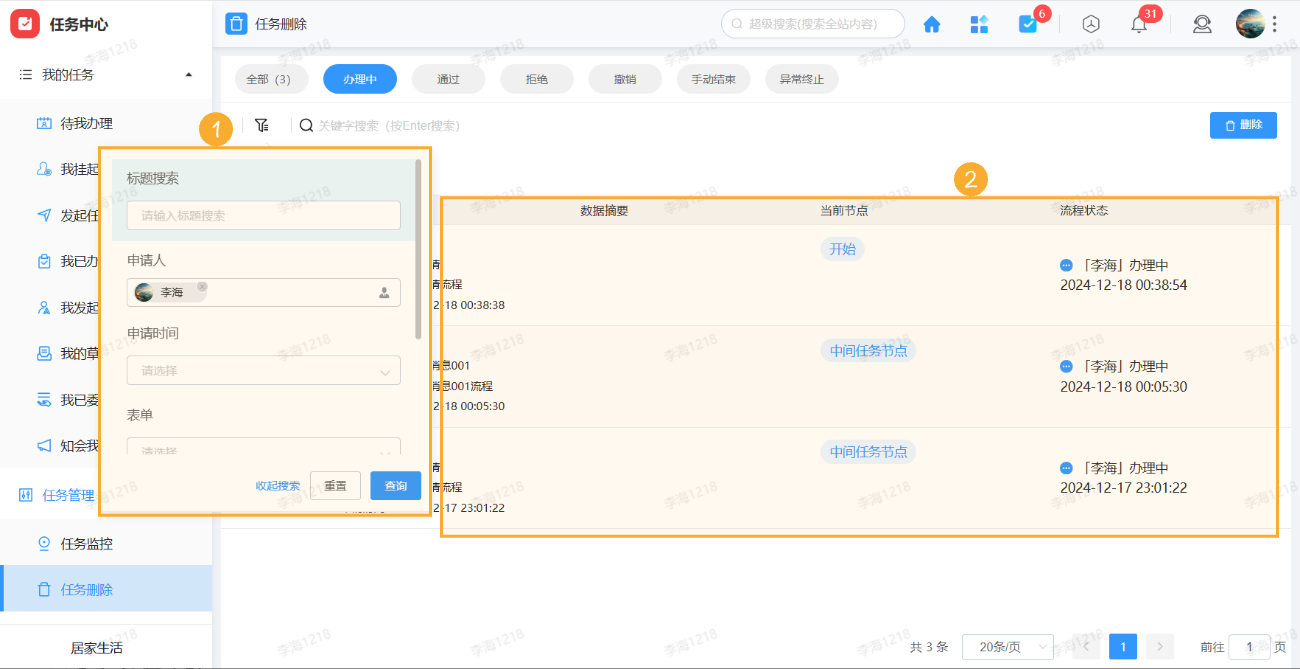
Task: Open the 20条/页 page size dropdown
Action: (1007, 646)
